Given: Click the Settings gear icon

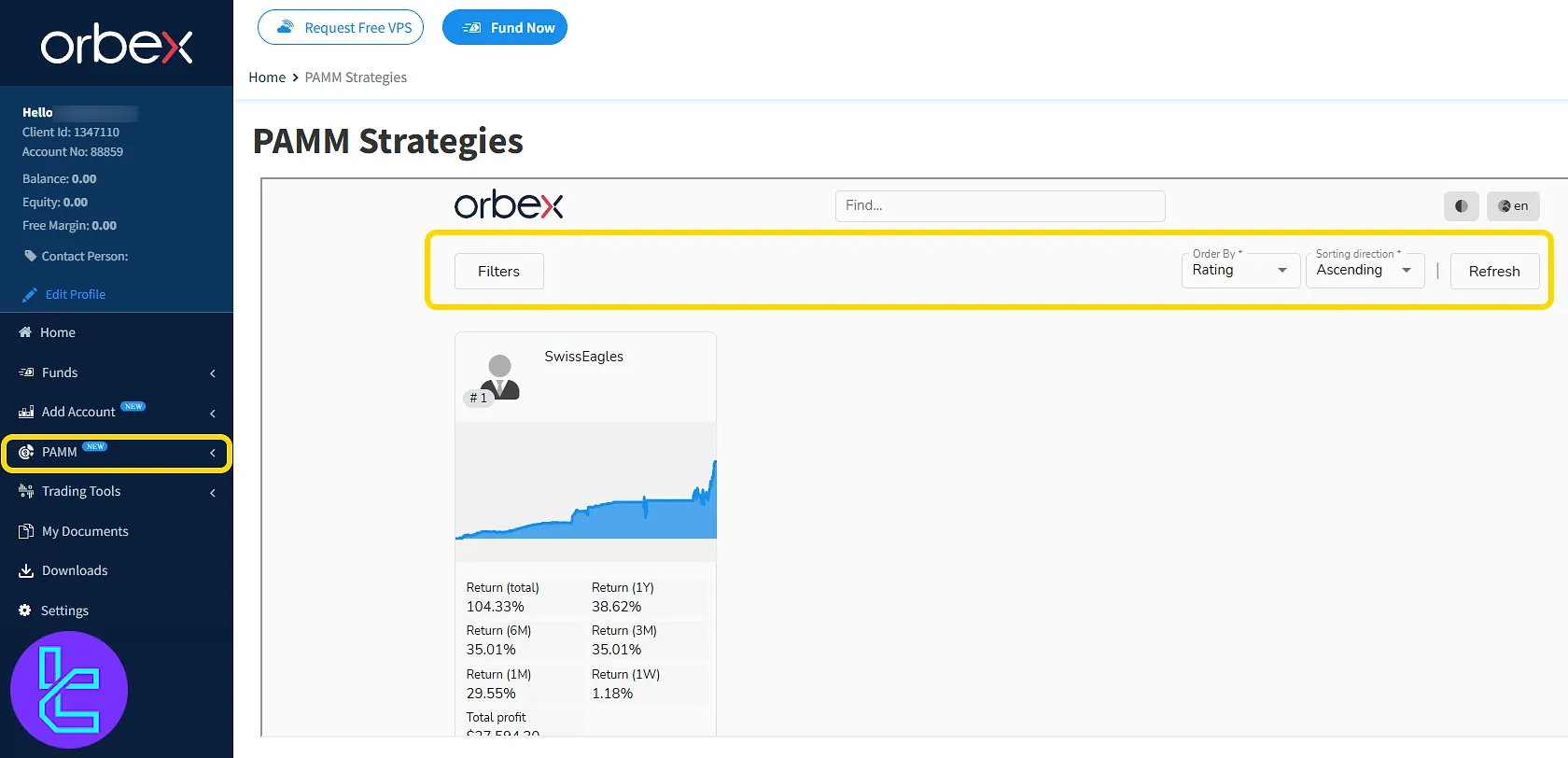Looking at the screenshot, I should point(25,611).
